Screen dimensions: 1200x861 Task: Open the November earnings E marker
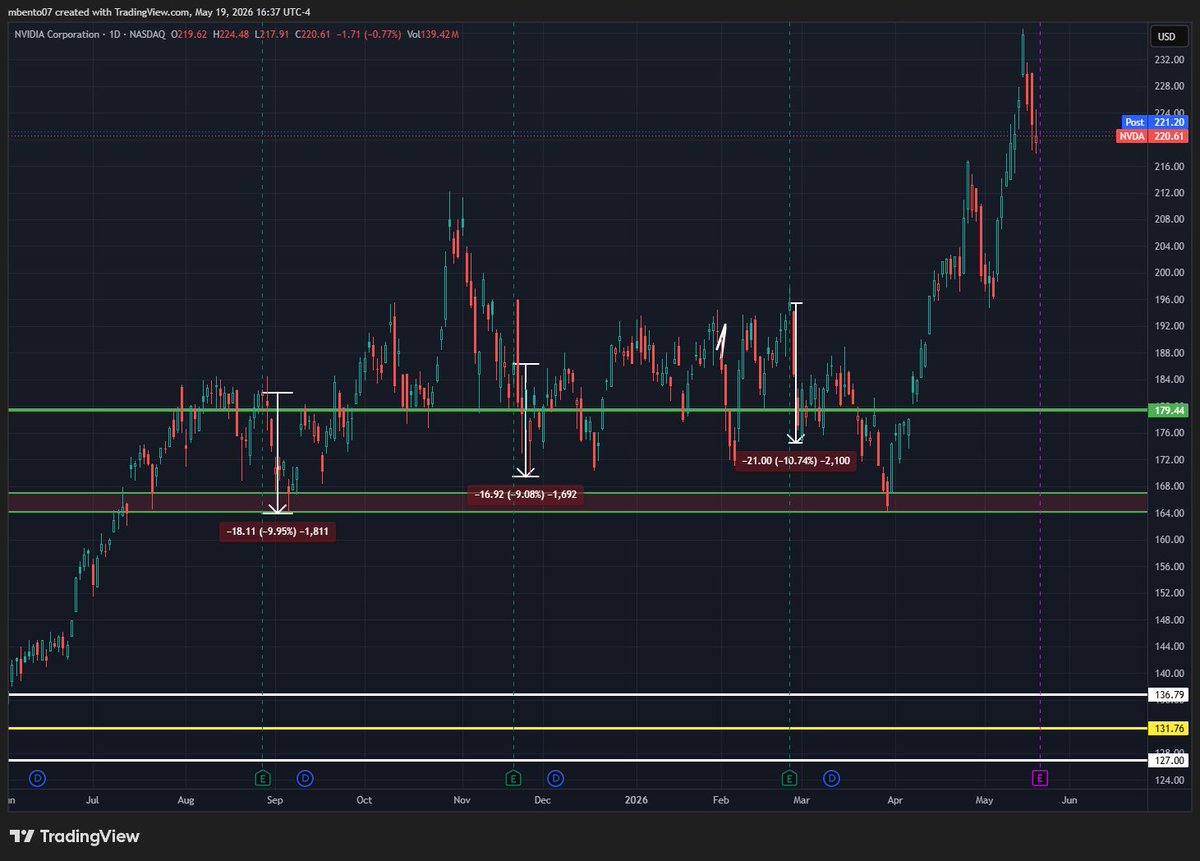[513, 777]
